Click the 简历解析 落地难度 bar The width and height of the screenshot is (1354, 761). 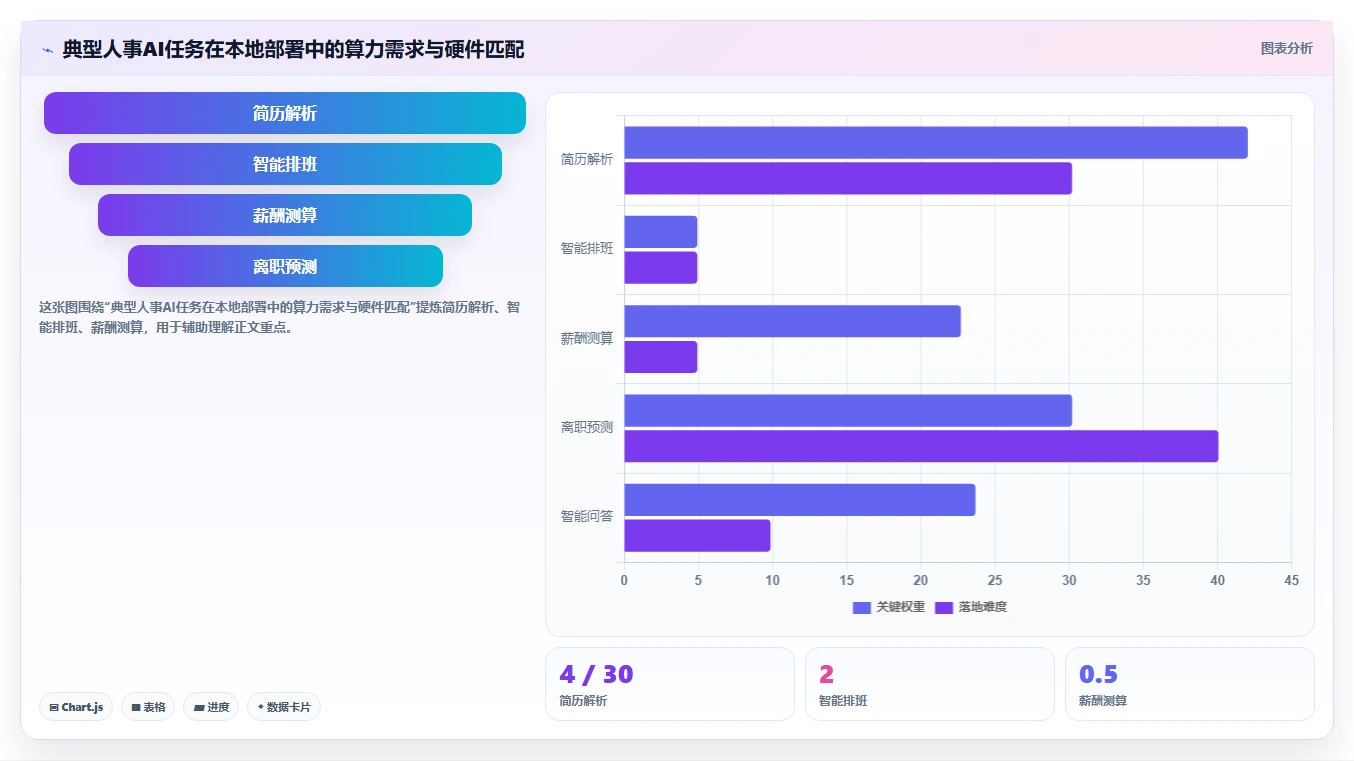[x=848, y=178]
